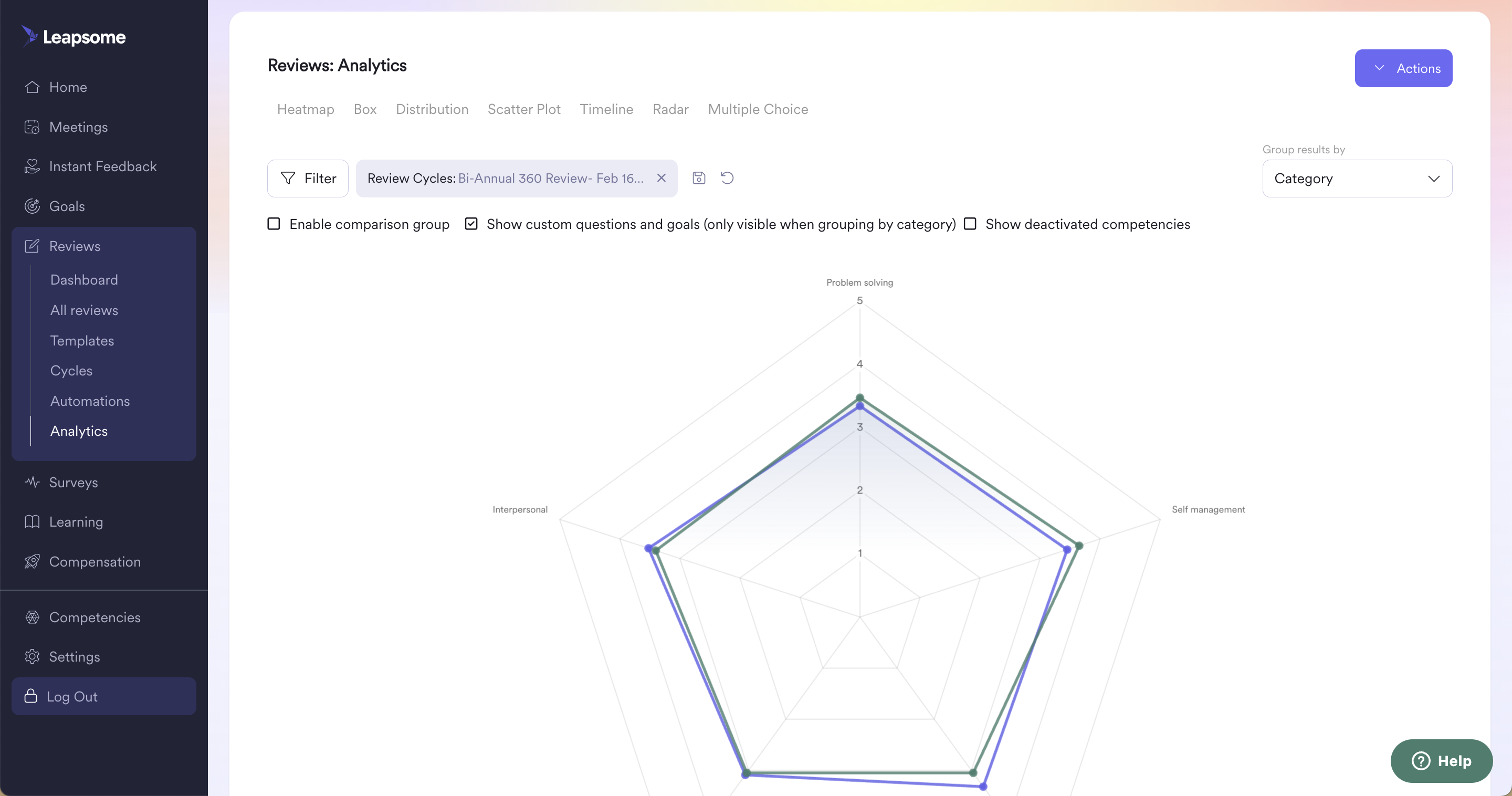Click the Leapsome logo icon
Image resolution: width=1512 pixels, height=796 pixels.
[x=29, y=36]
